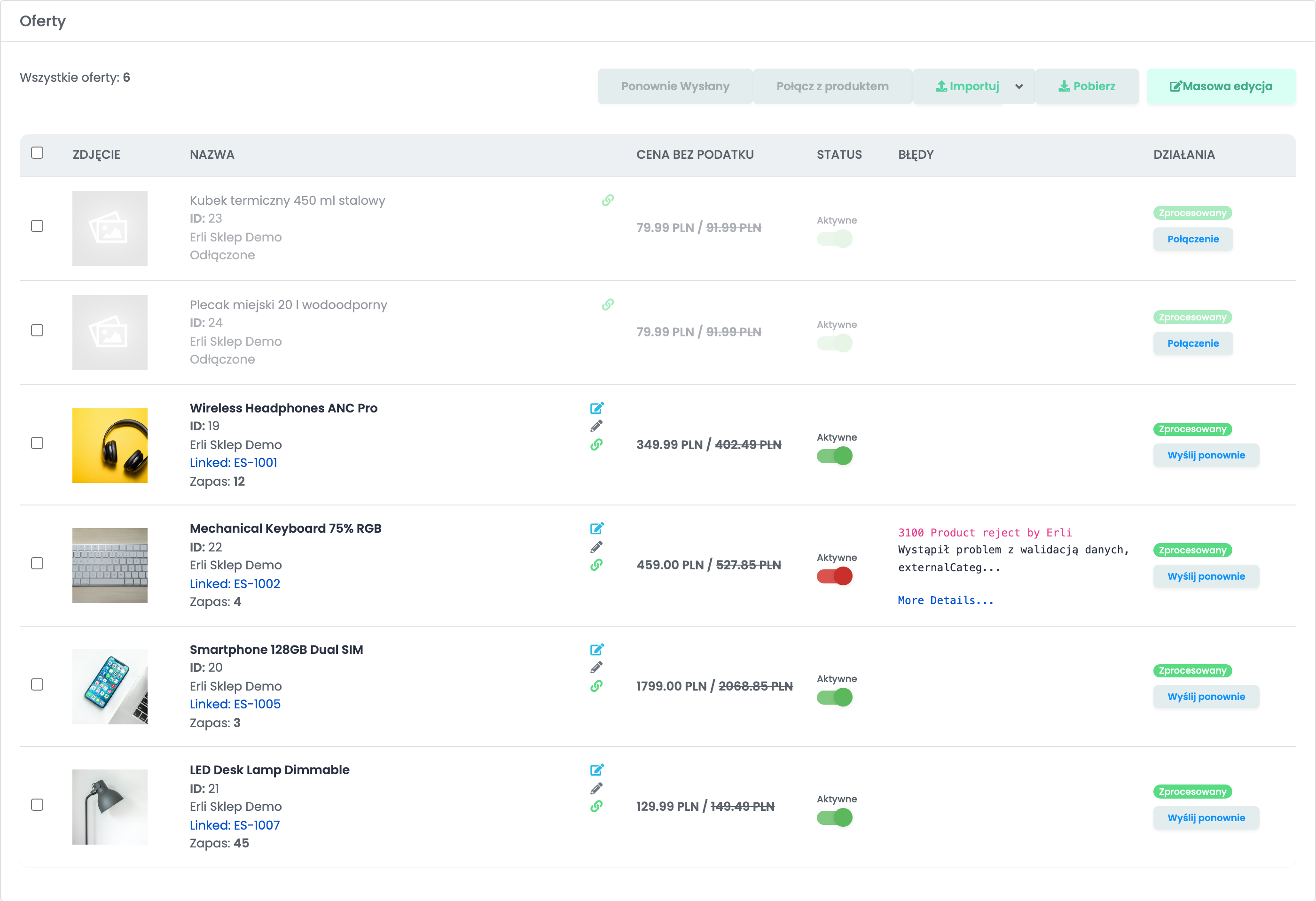Click the Pobierz download button
The height and width of the screenshot is (901, 1316).
click(1087, 86)
